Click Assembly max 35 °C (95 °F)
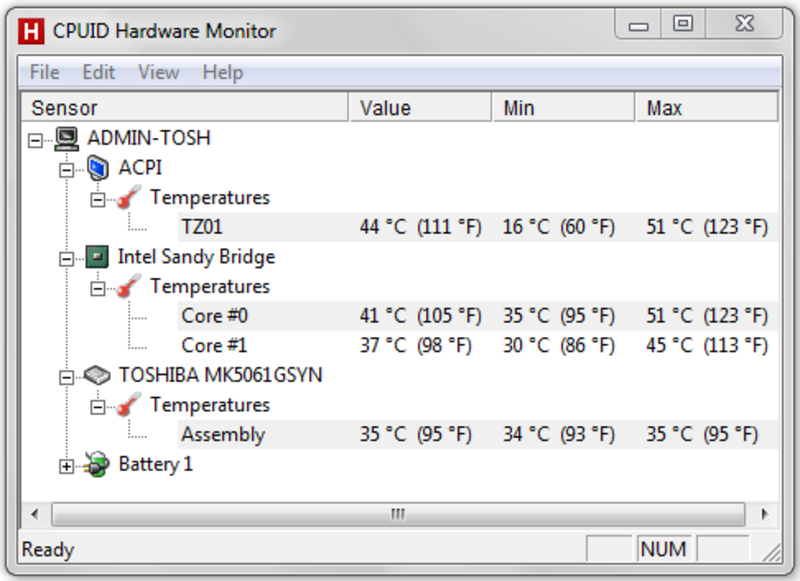 pos(702,435)
